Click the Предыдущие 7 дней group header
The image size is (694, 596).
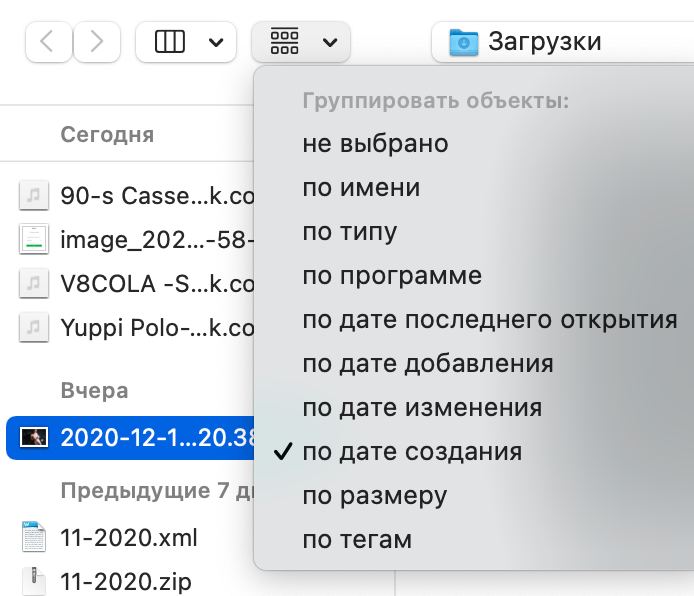157,491
